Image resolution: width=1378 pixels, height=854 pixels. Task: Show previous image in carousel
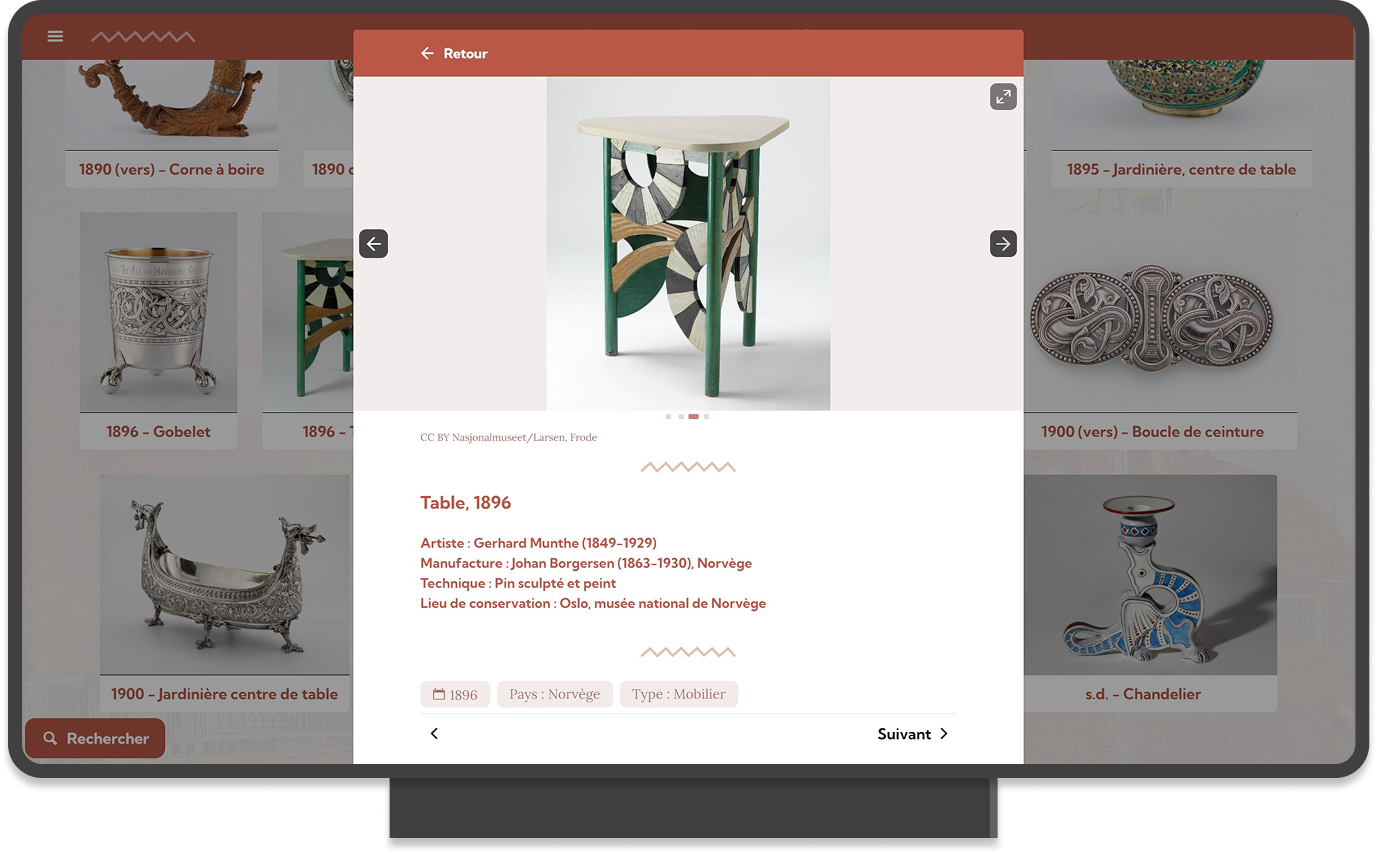[x=374, y=244]
